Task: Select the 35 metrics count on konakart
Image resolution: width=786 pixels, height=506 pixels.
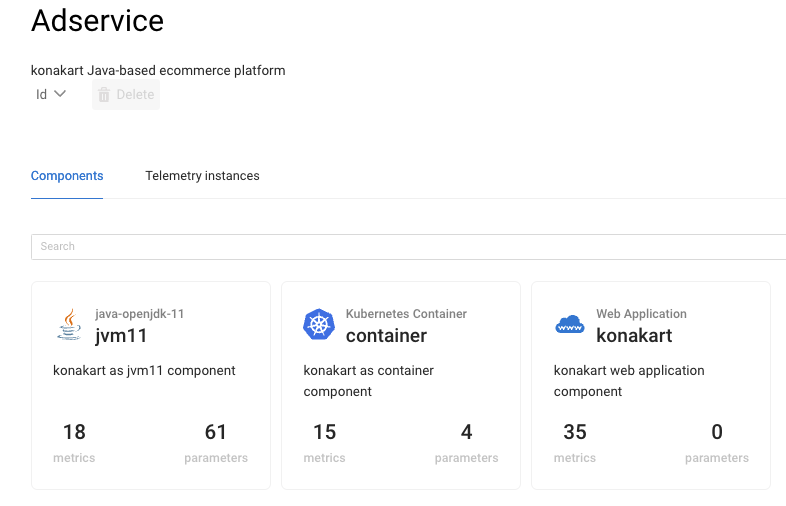Action: (575, 432)
